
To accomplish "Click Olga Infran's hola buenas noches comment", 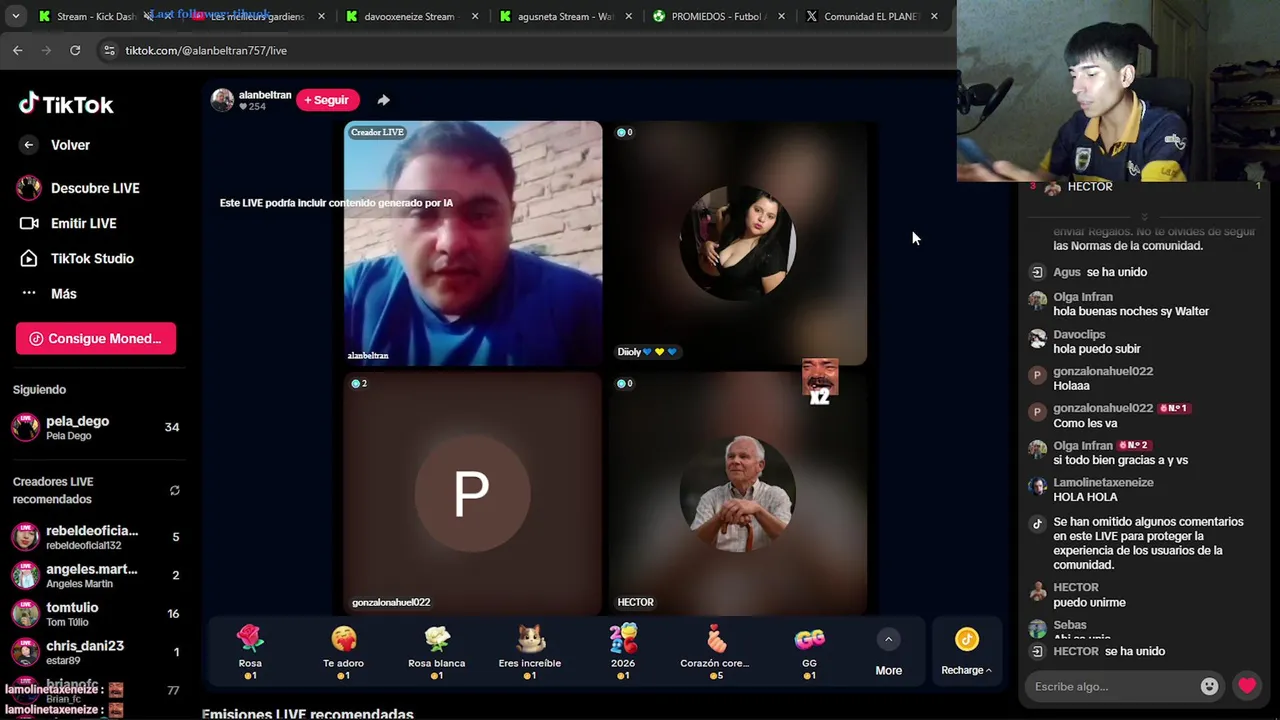I will coord(1131,311).
